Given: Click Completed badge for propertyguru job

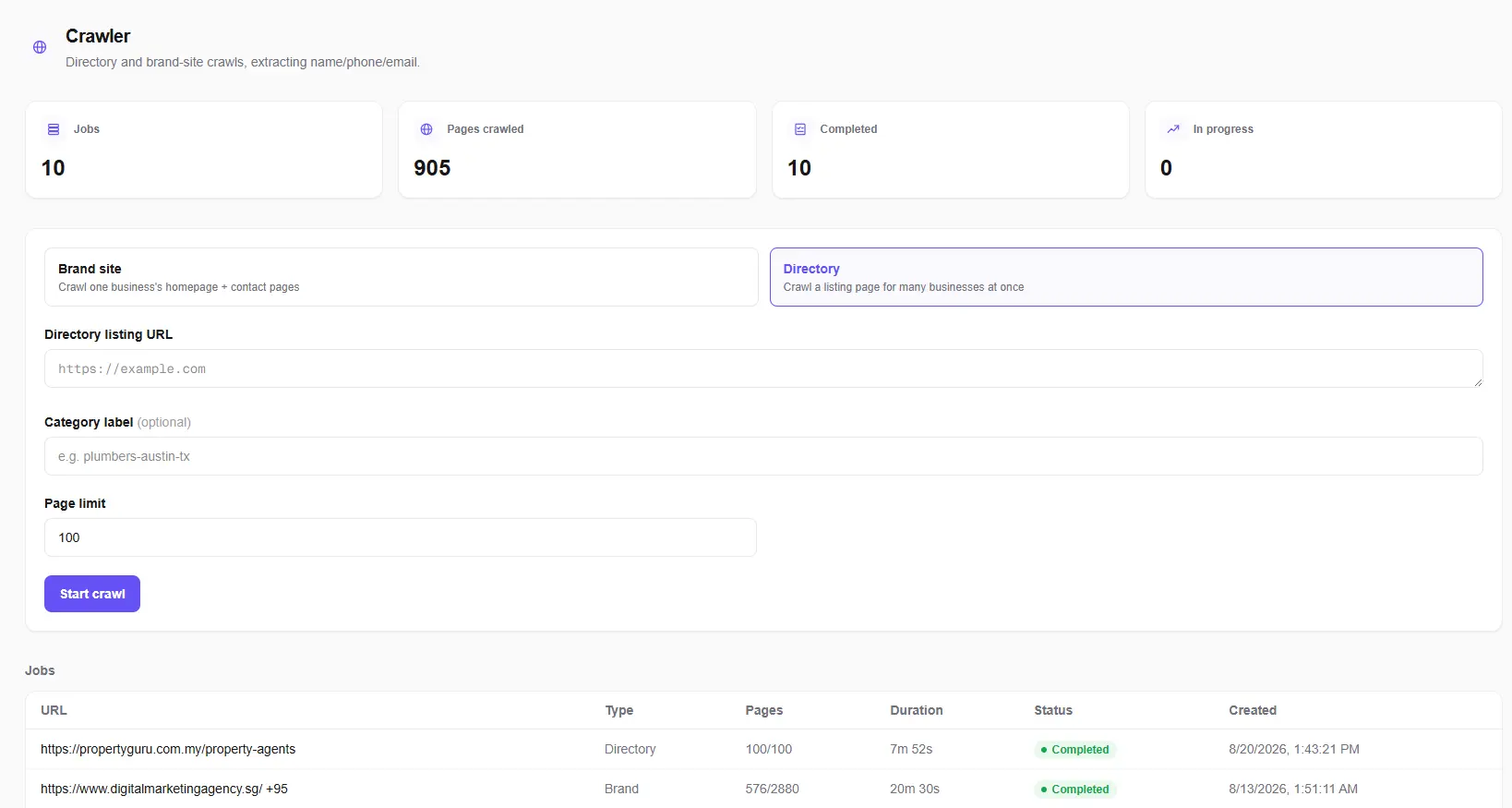Looking at the screenshot, I should click(1075, 749).
